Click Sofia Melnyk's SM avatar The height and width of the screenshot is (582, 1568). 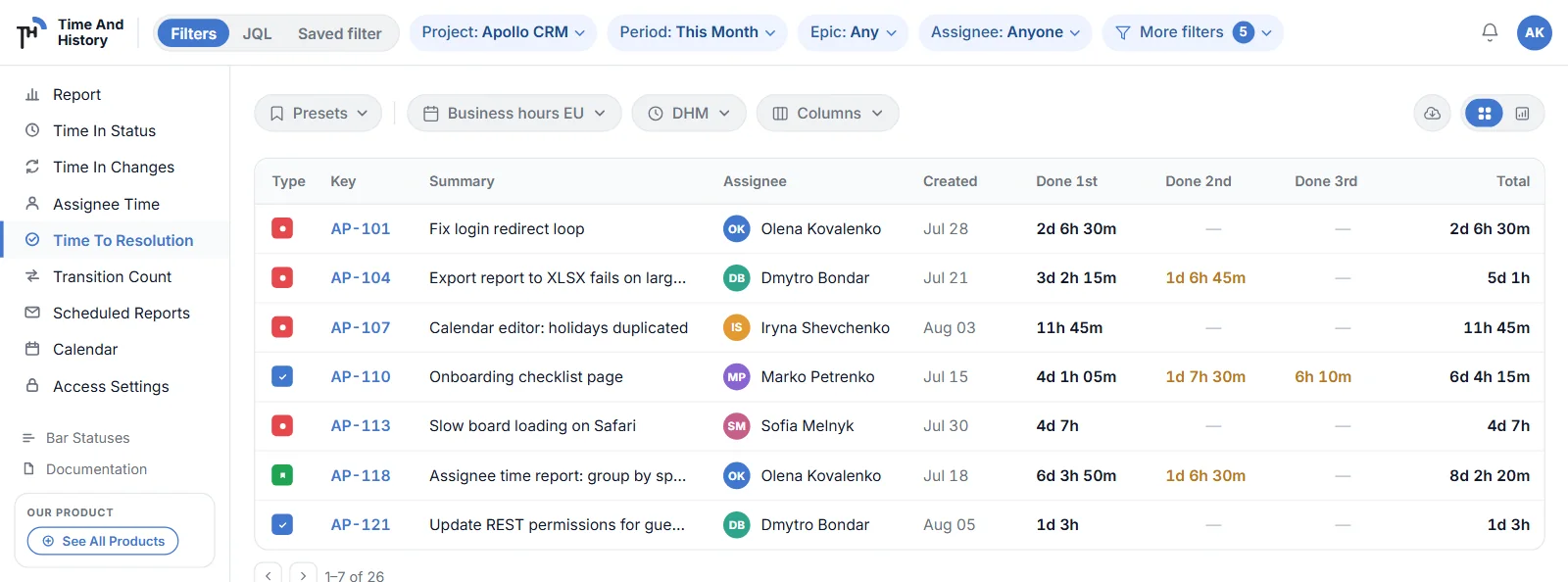coord(737,425)
